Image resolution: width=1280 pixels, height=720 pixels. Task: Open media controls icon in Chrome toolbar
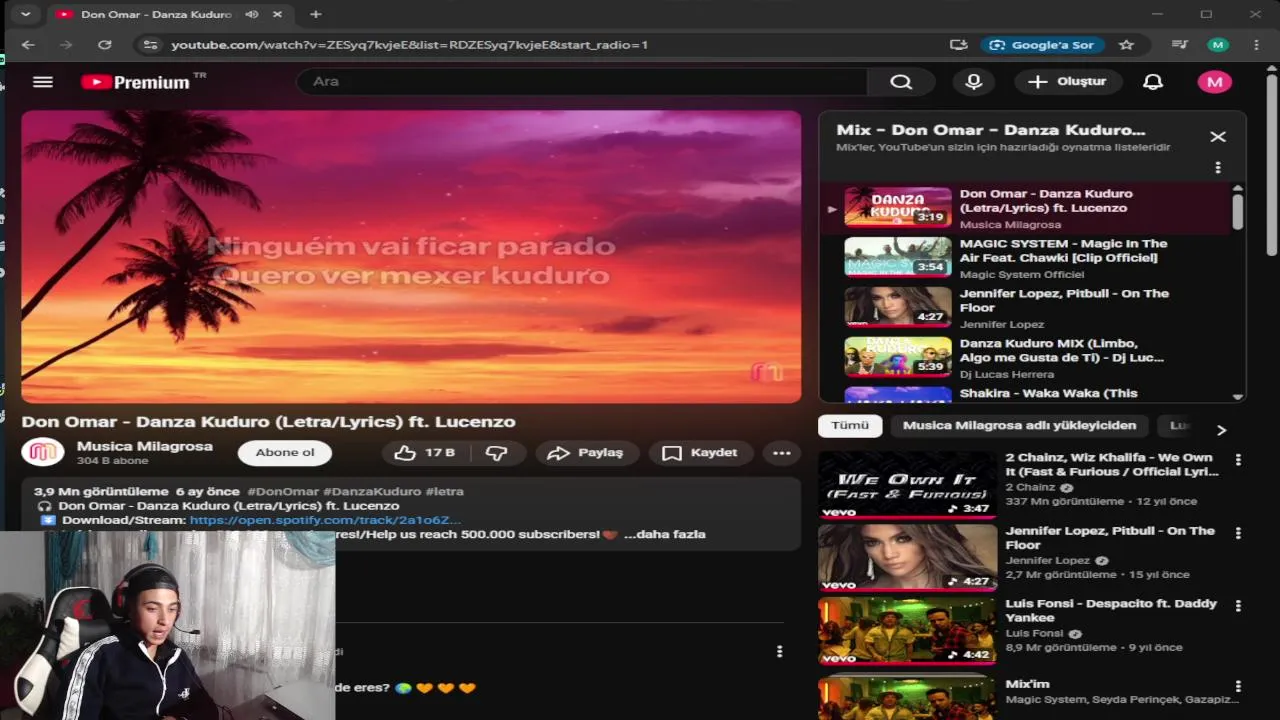[x=1180, y=45]
